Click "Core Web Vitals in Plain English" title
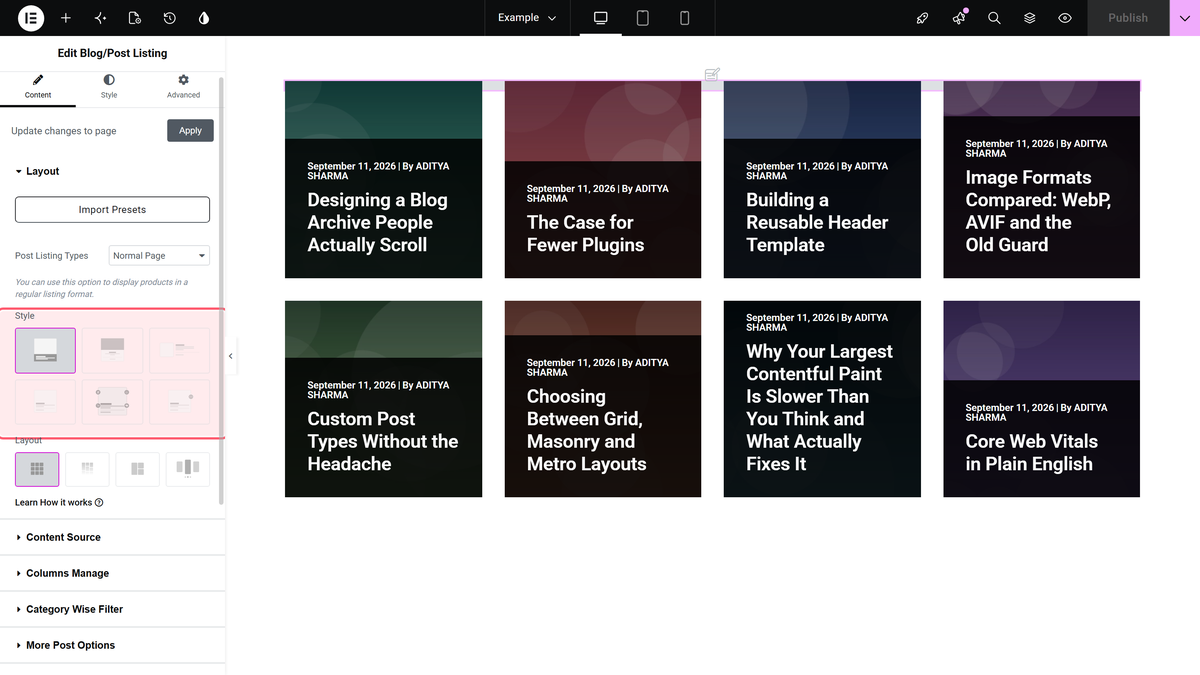 click(1031, 452)
